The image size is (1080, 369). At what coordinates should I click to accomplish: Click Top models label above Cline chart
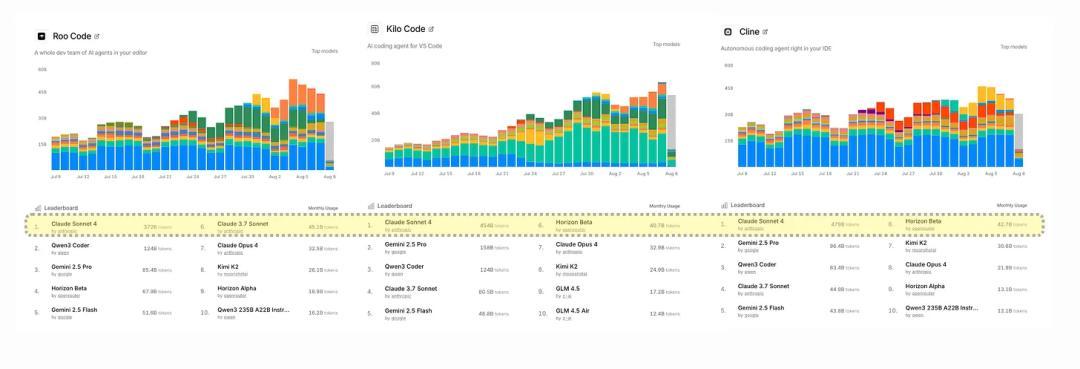click(1014, 47)
